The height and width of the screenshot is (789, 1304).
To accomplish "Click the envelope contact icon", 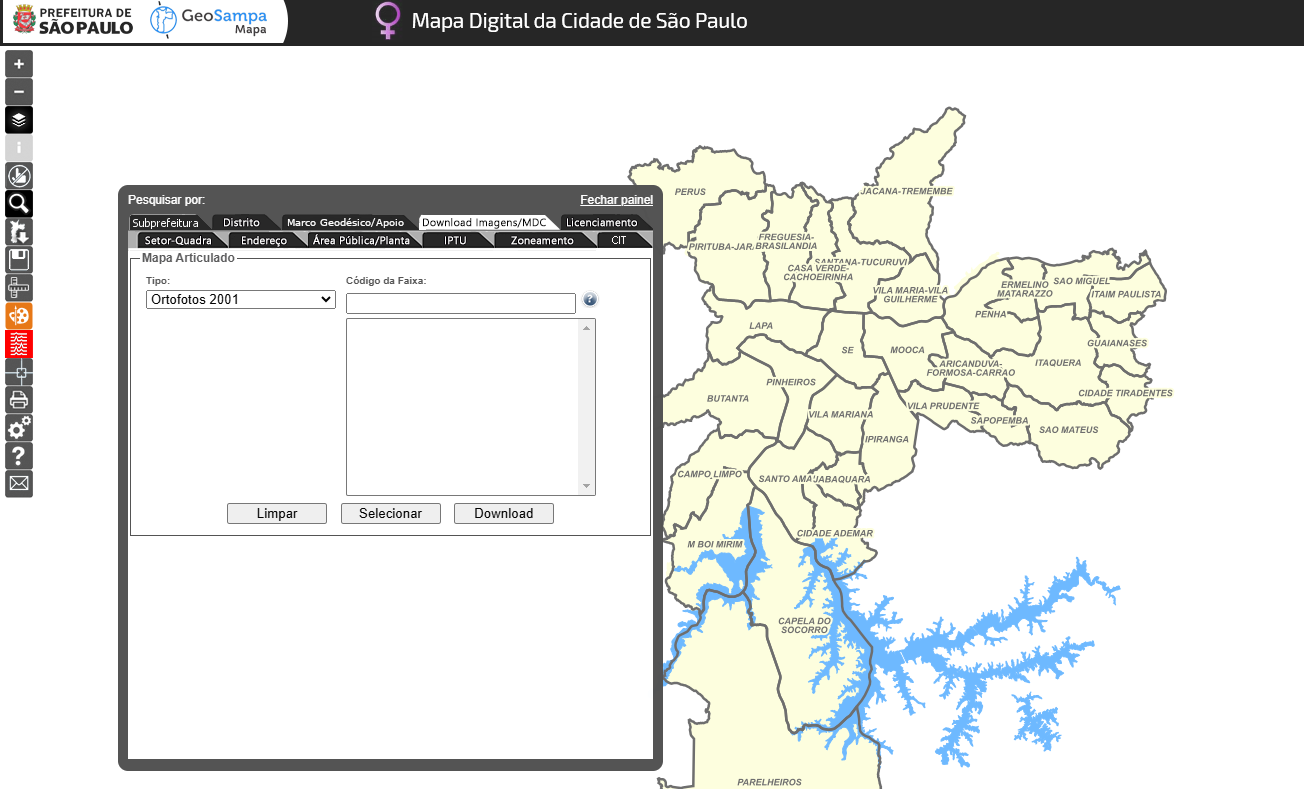I will tap(19, 484).
